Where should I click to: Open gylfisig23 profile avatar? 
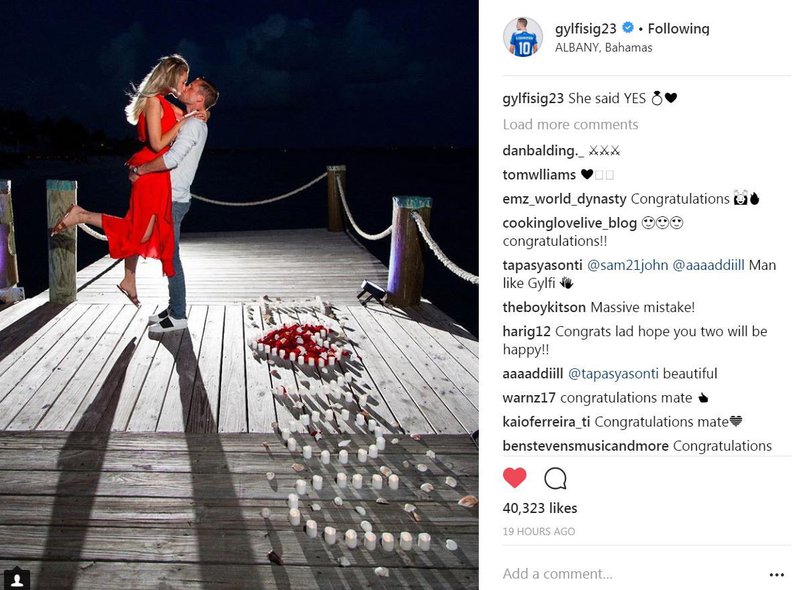pyautogui.click(x=522, y=37)
